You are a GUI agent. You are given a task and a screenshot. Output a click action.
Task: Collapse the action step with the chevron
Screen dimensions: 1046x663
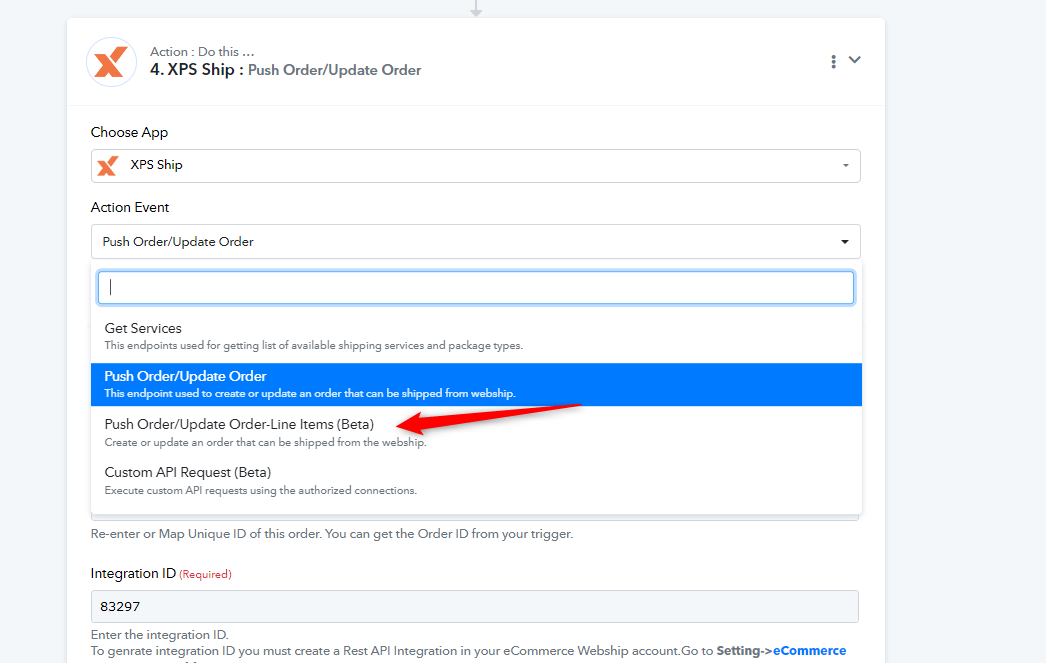tap(855, 60)
